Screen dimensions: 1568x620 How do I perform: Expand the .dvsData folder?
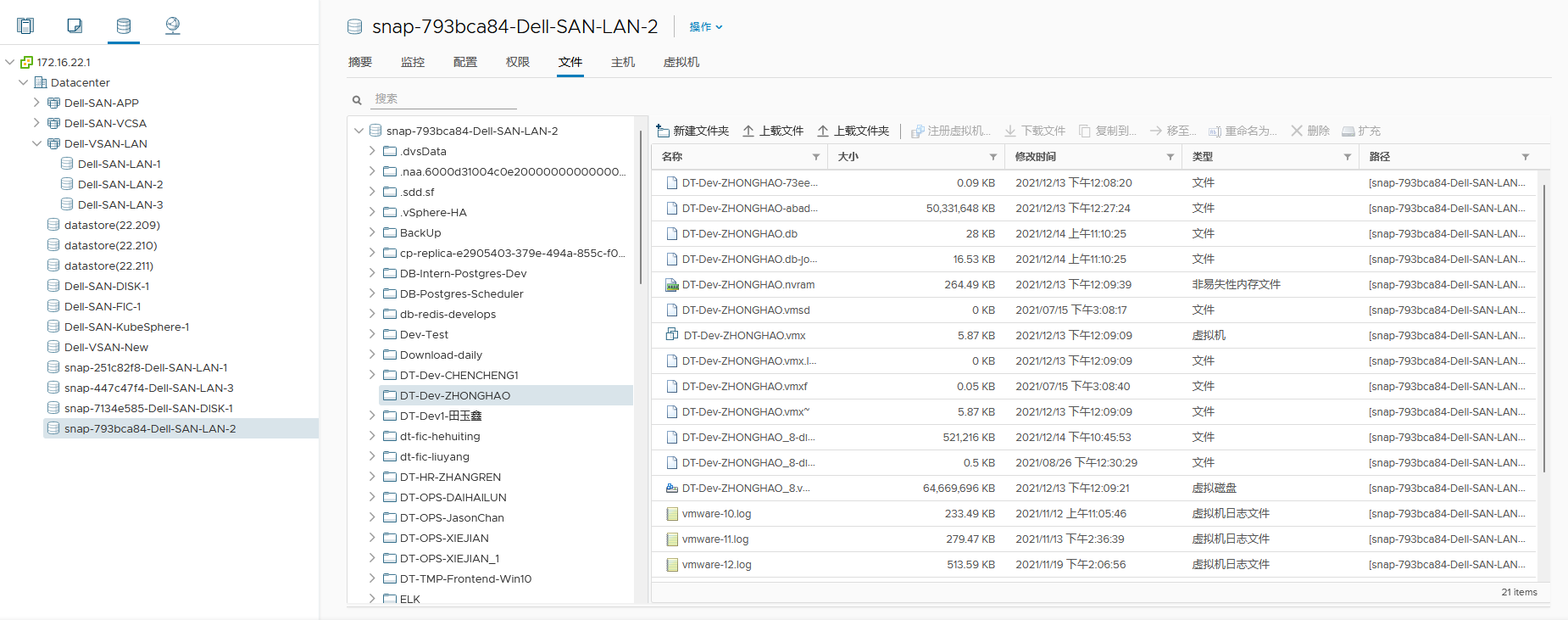click(372, 151)
